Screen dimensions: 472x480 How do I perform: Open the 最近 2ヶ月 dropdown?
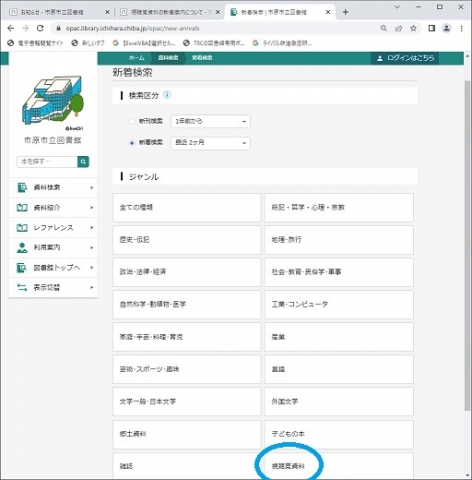point(211,143)
